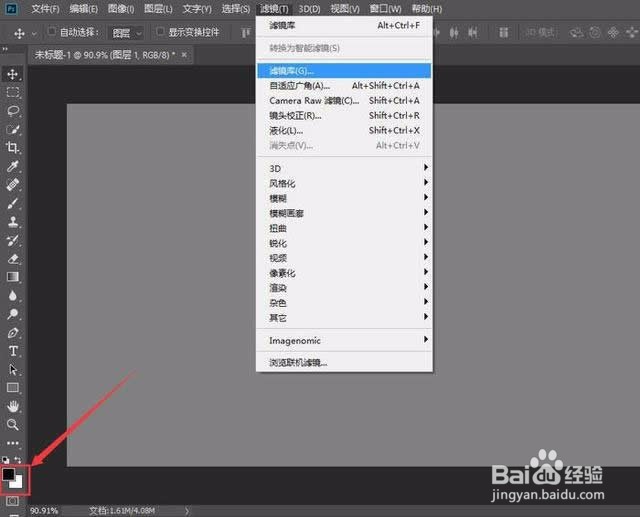The image size is (640, 517).
Task: Select the Dodge tool
Action: point(13,314)
